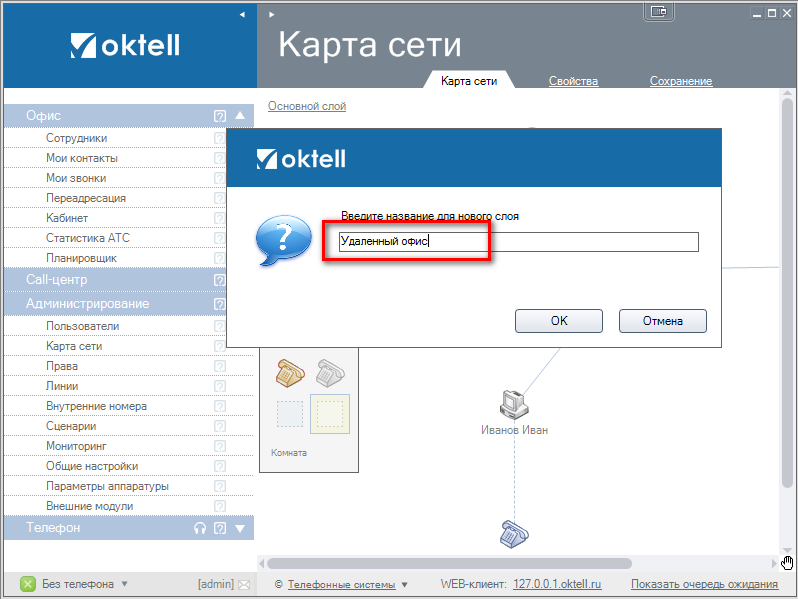Expand the Телефон section down arrow
The height and width of the screenshot is (599, 798).
[239, 528]
